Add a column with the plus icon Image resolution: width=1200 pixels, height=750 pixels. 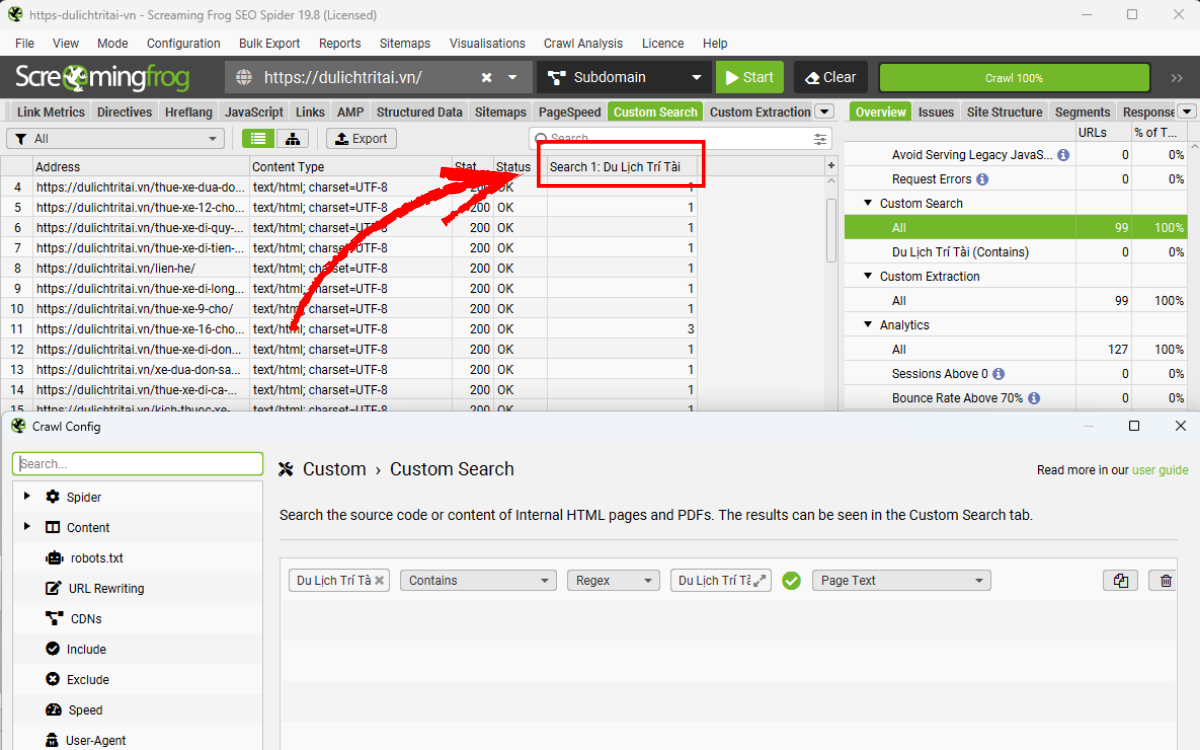[x=830, y=166]
